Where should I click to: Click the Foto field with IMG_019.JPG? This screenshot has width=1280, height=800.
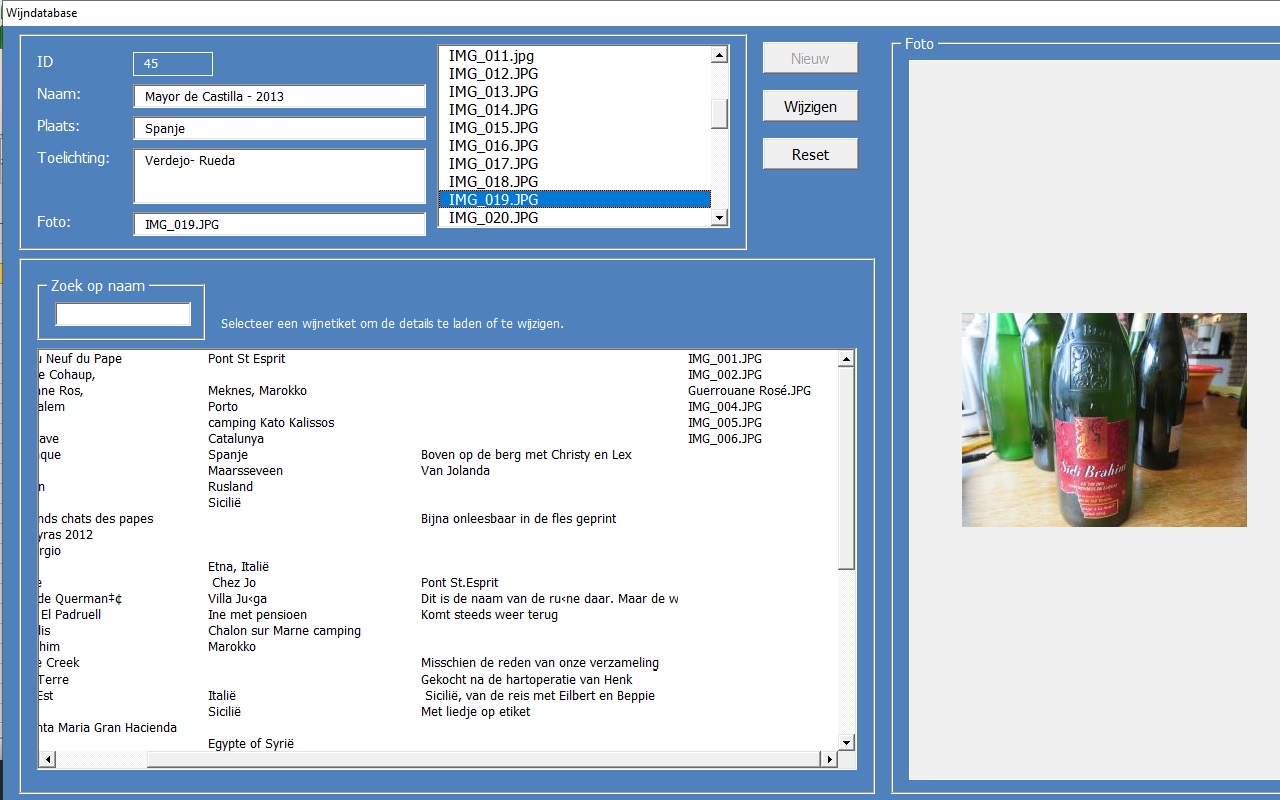pos(280,224)
